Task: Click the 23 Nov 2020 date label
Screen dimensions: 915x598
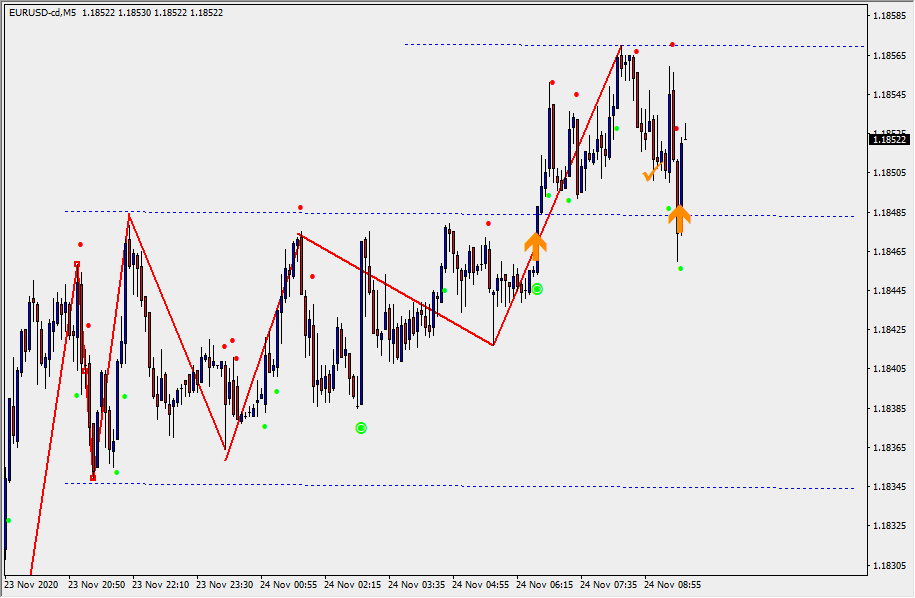Action: tap(32, 585)
